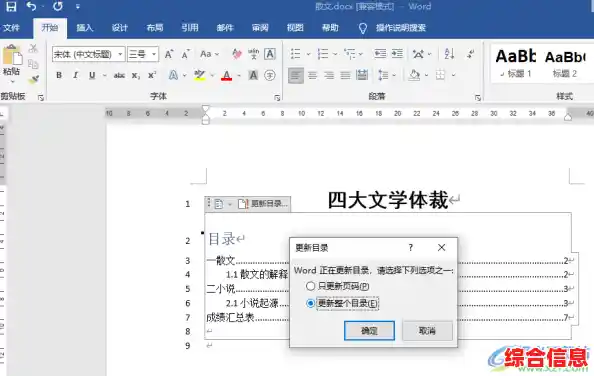Toggle Underline formatting

(92, 75)
